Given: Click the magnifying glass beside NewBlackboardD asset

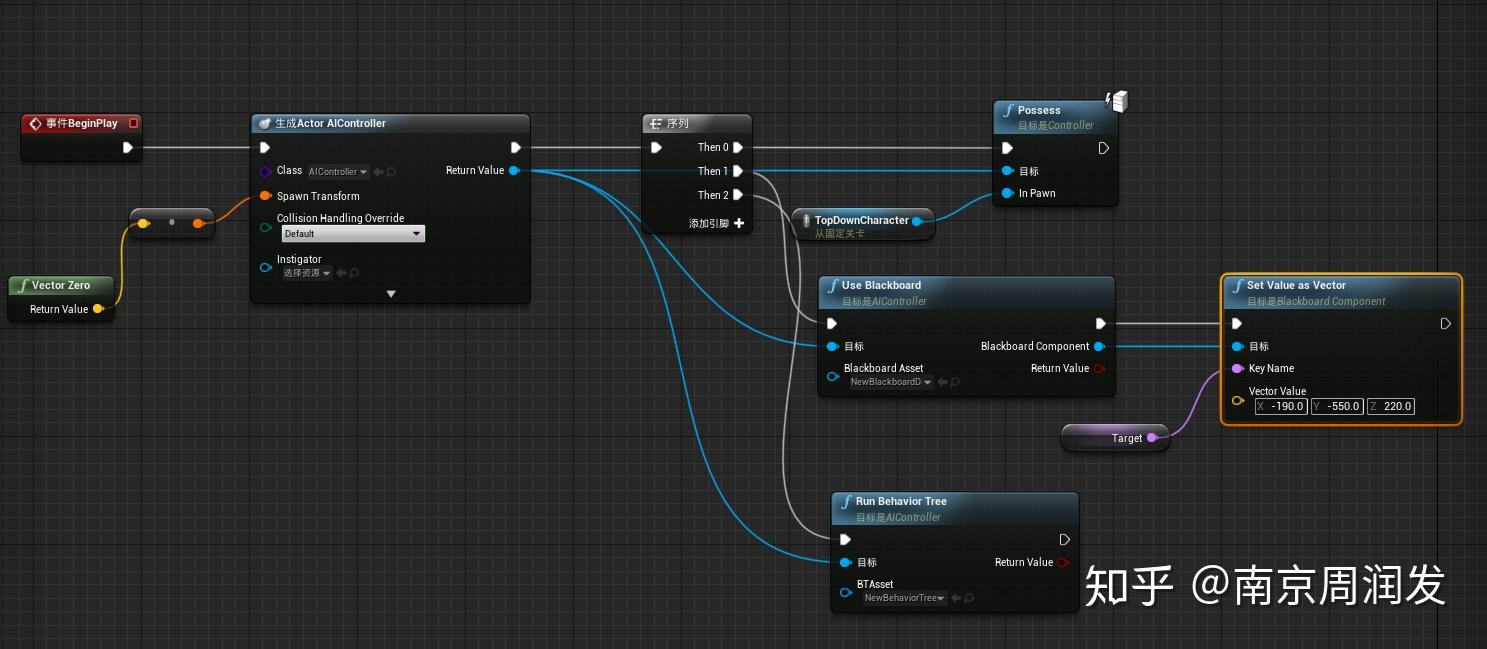Looking at the screenshot, I should click(953, 381).
